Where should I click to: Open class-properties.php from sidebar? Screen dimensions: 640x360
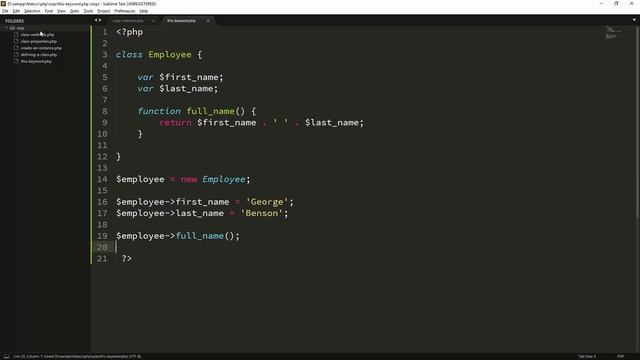click(39, 41)
